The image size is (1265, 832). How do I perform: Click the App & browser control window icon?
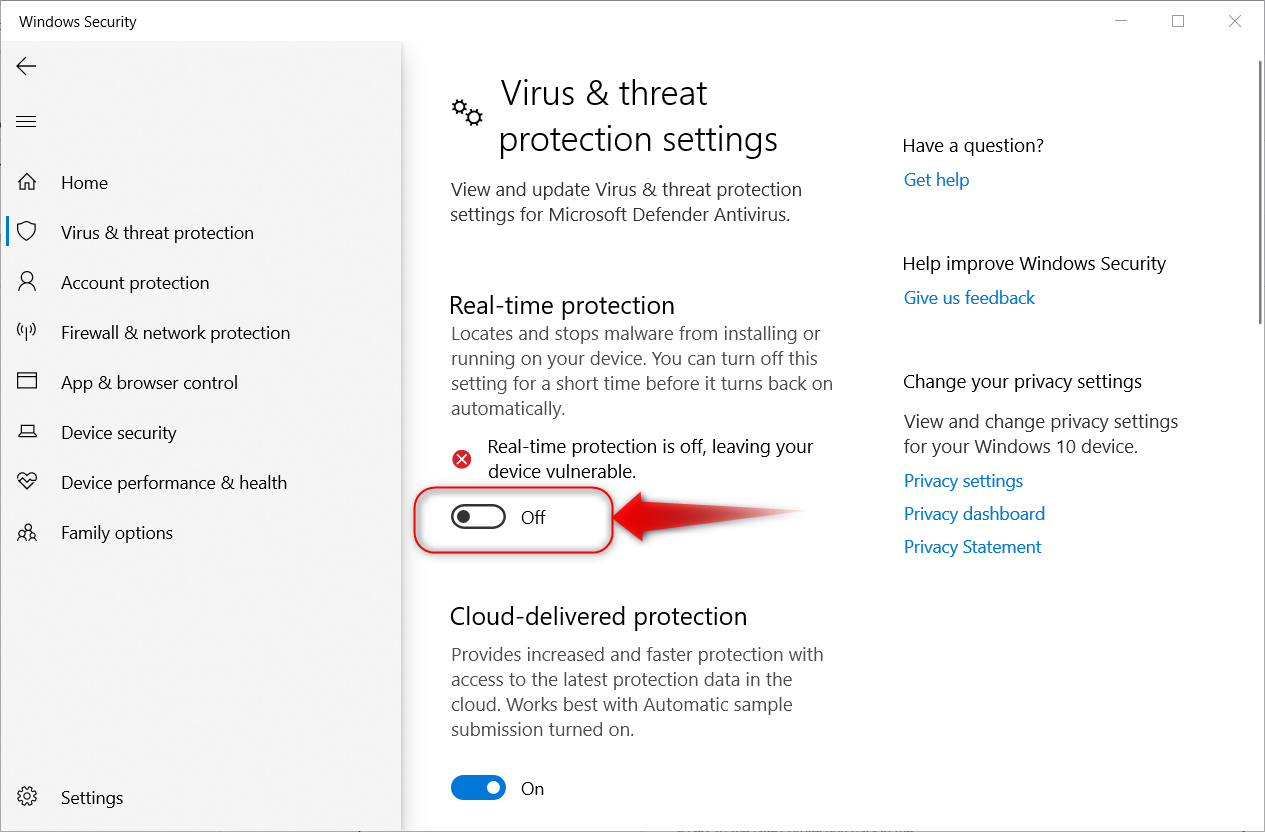(x=27, y=382)
